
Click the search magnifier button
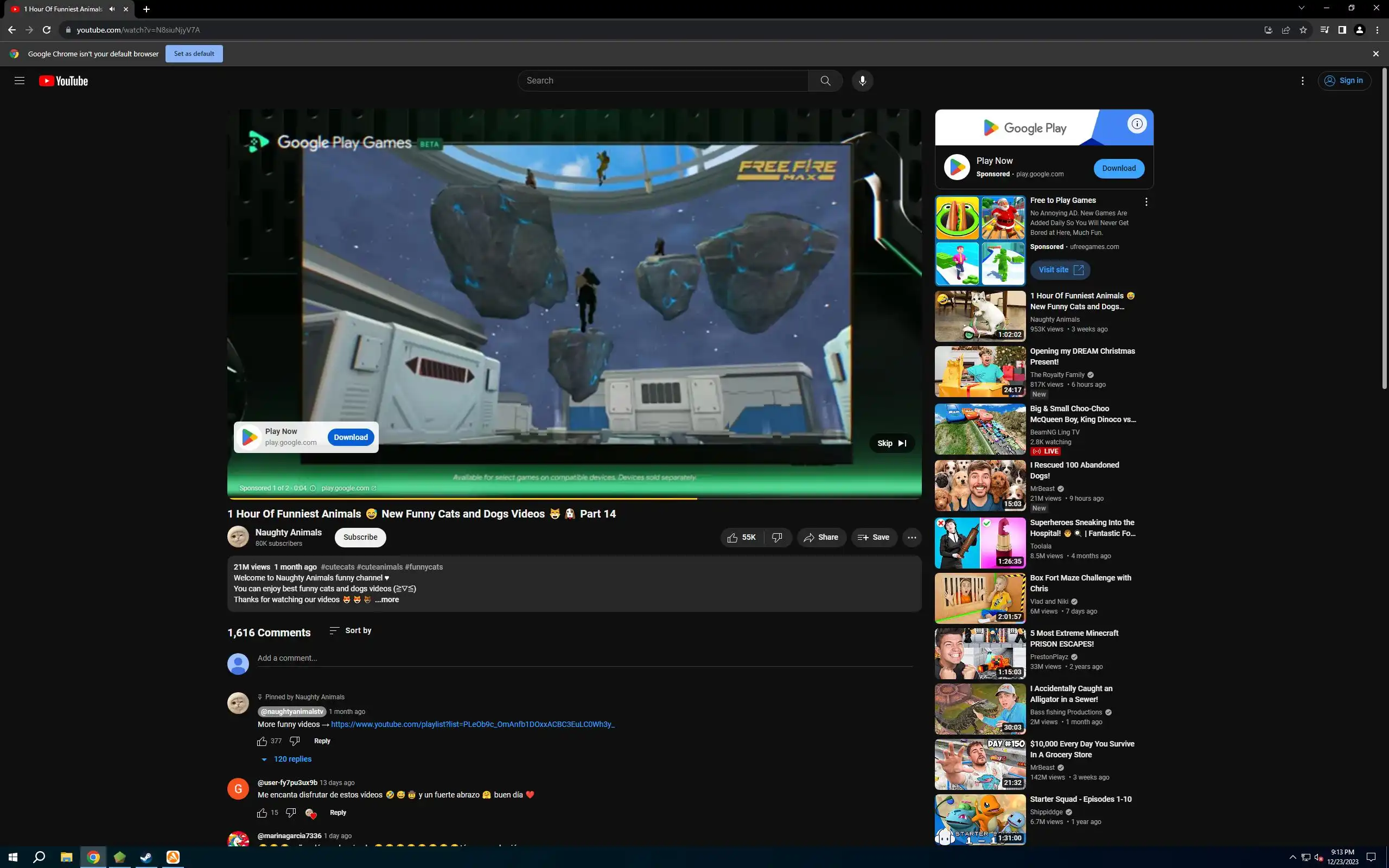click(825, 81)
